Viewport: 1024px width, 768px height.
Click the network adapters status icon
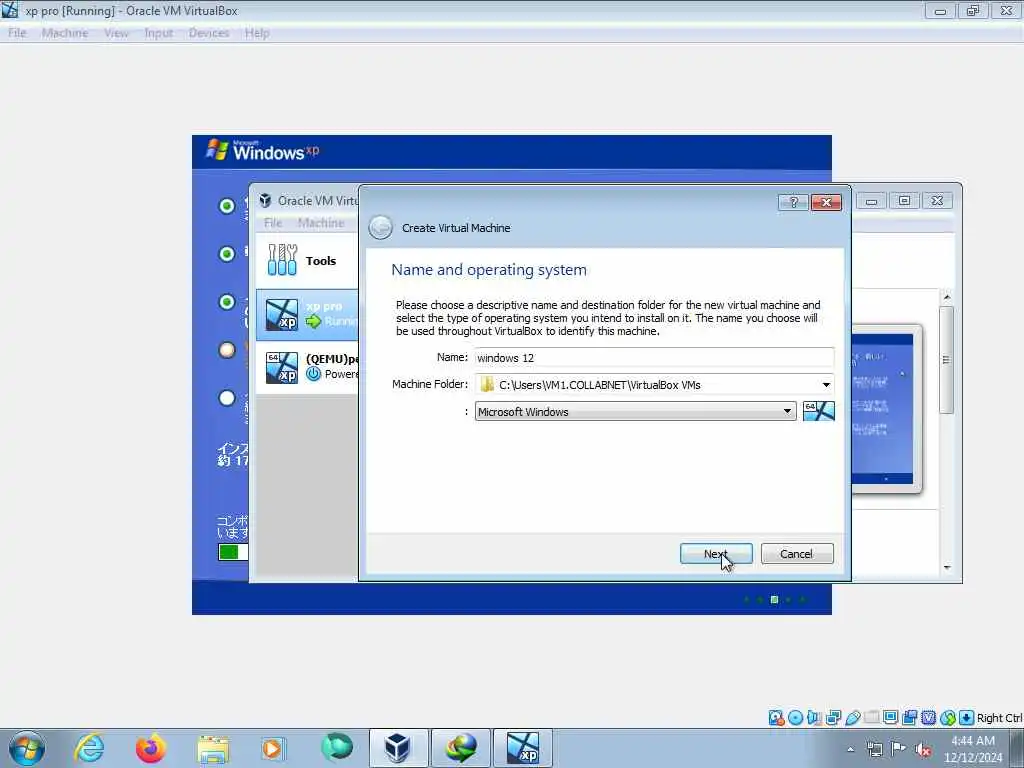(833, 718)
